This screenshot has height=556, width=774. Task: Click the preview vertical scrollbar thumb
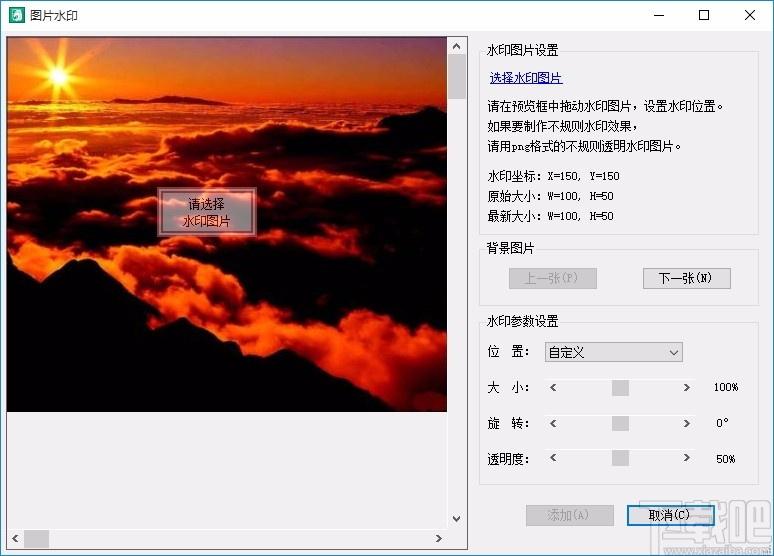pyautogui.click(x=457, y=77)
